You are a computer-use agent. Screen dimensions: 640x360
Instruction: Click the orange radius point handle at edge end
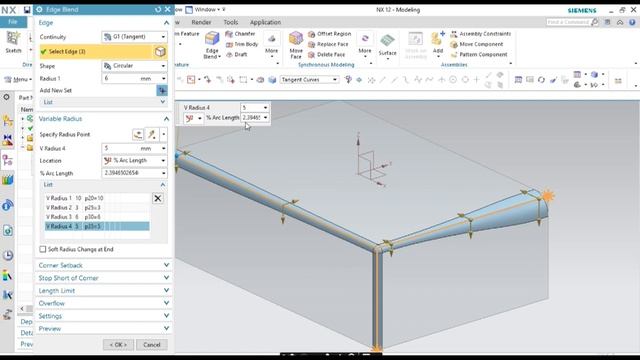[x=547, y=196]
